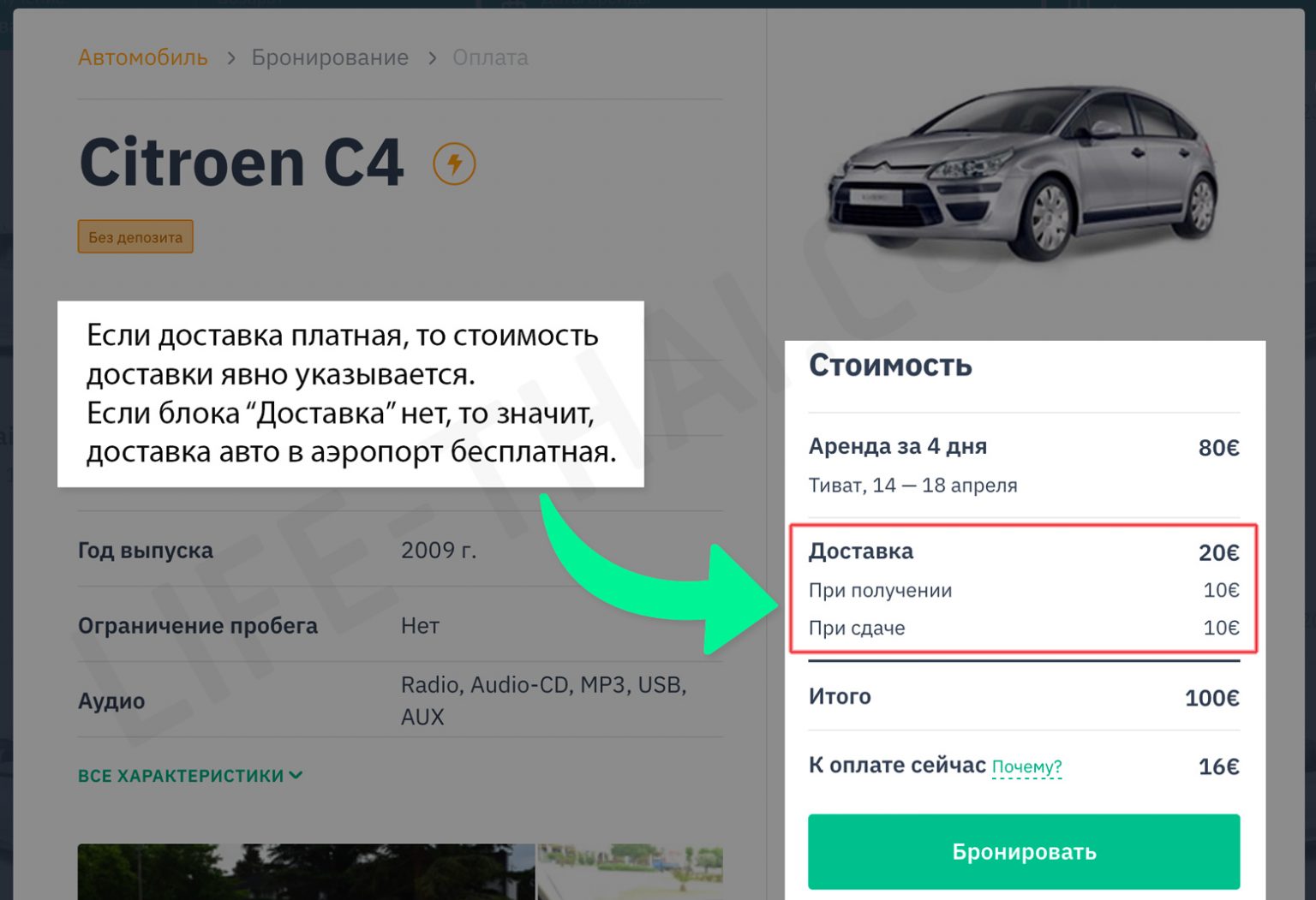Click the Стоимость heading
The height and width of the screenshot is (900, 1316).
(890, 366)
